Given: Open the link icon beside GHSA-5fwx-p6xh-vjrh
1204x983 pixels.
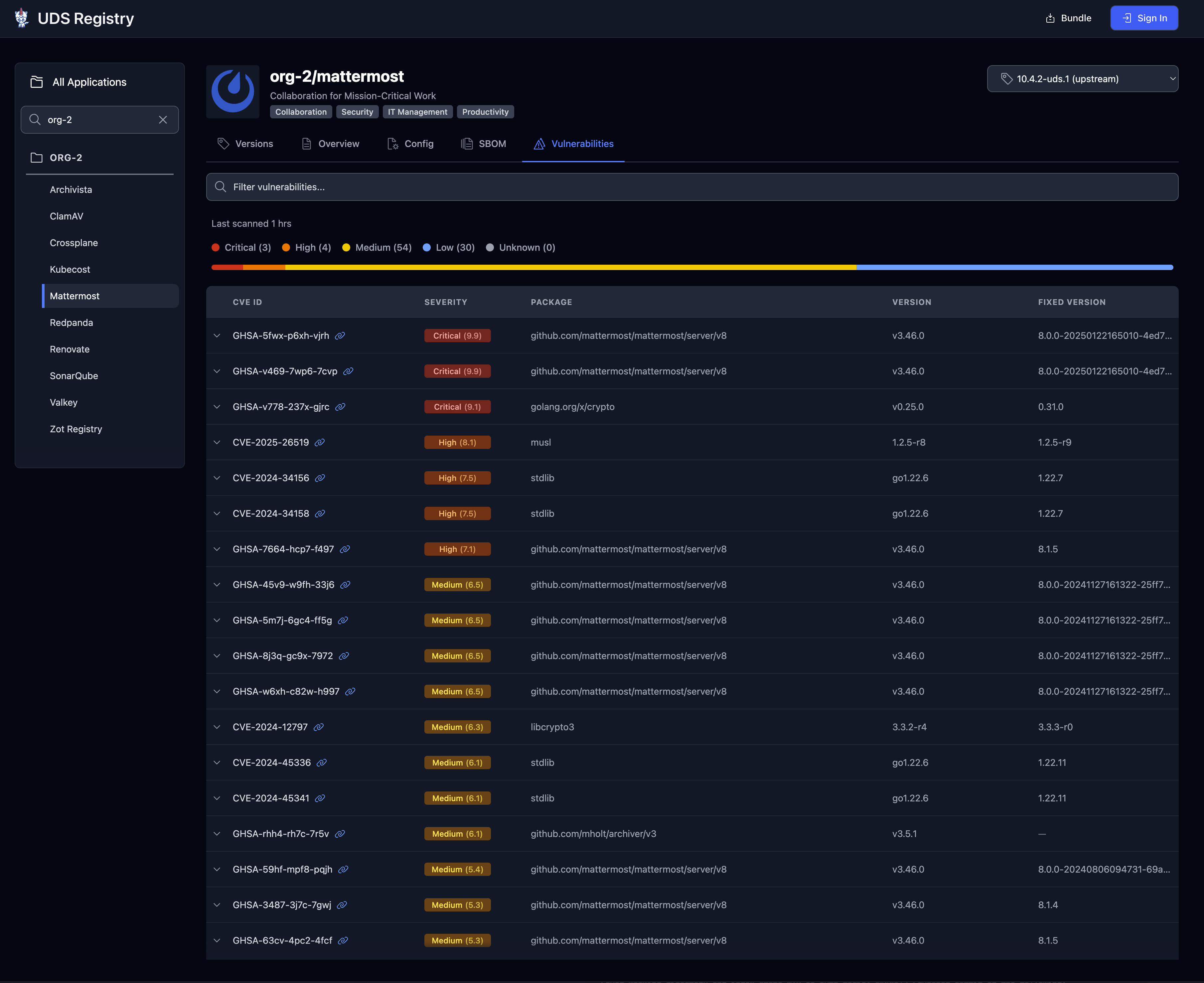Looking at the screenshot, I should point(340,336).
